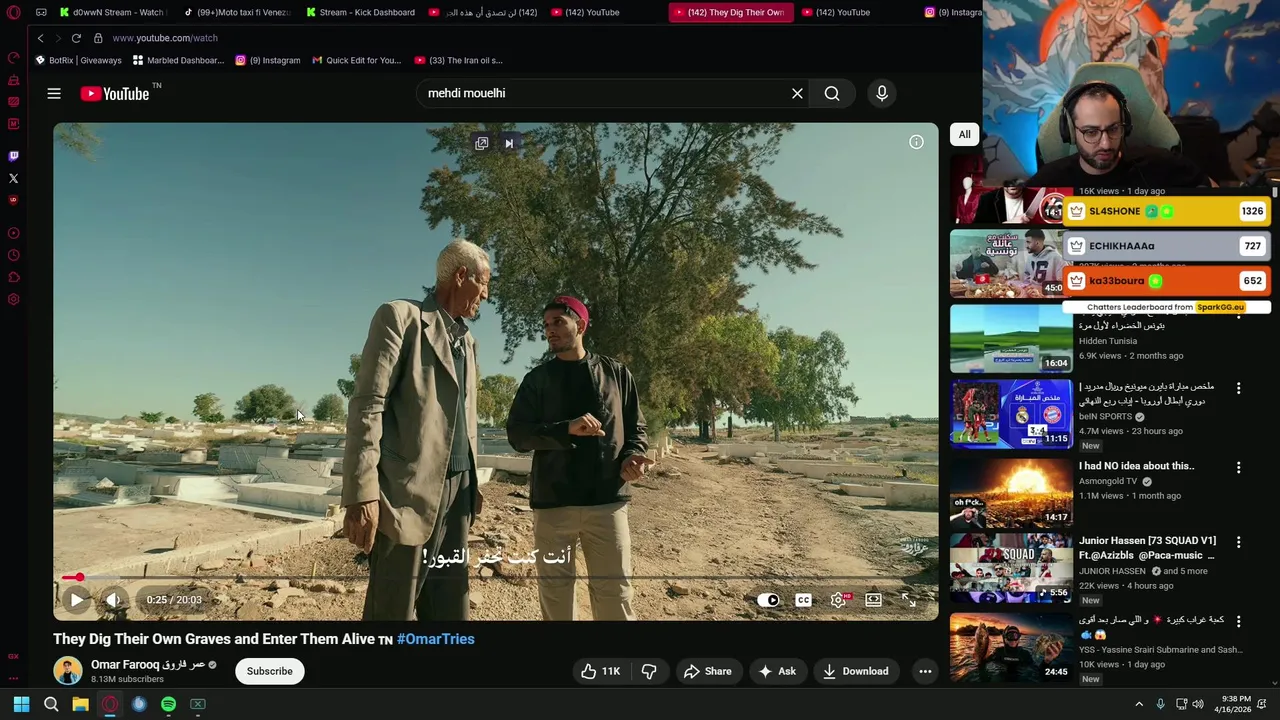Select the All filter chip
1280x720 pixels.
tap(964, 134)
